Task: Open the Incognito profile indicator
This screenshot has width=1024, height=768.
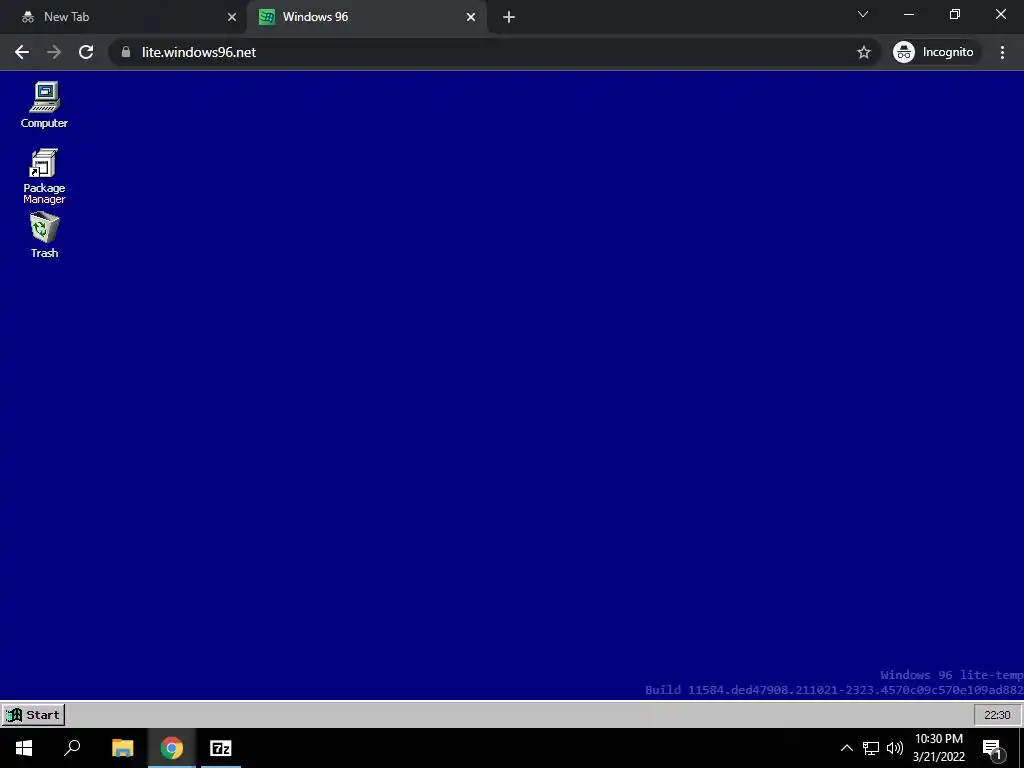Action: coord(934,52)
